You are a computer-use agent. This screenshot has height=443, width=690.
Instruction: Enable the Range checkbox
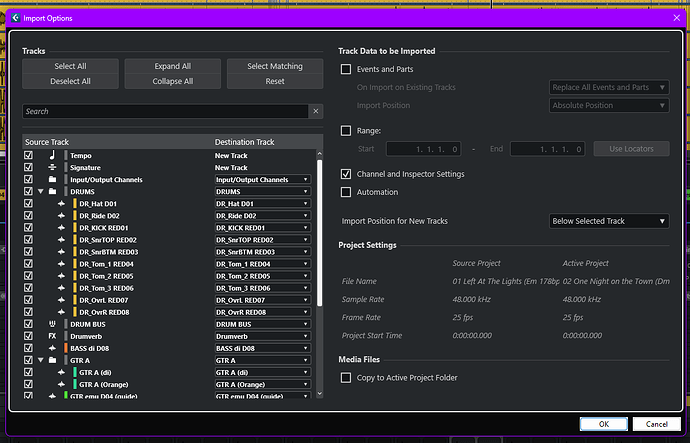click(x=346, y=131)
